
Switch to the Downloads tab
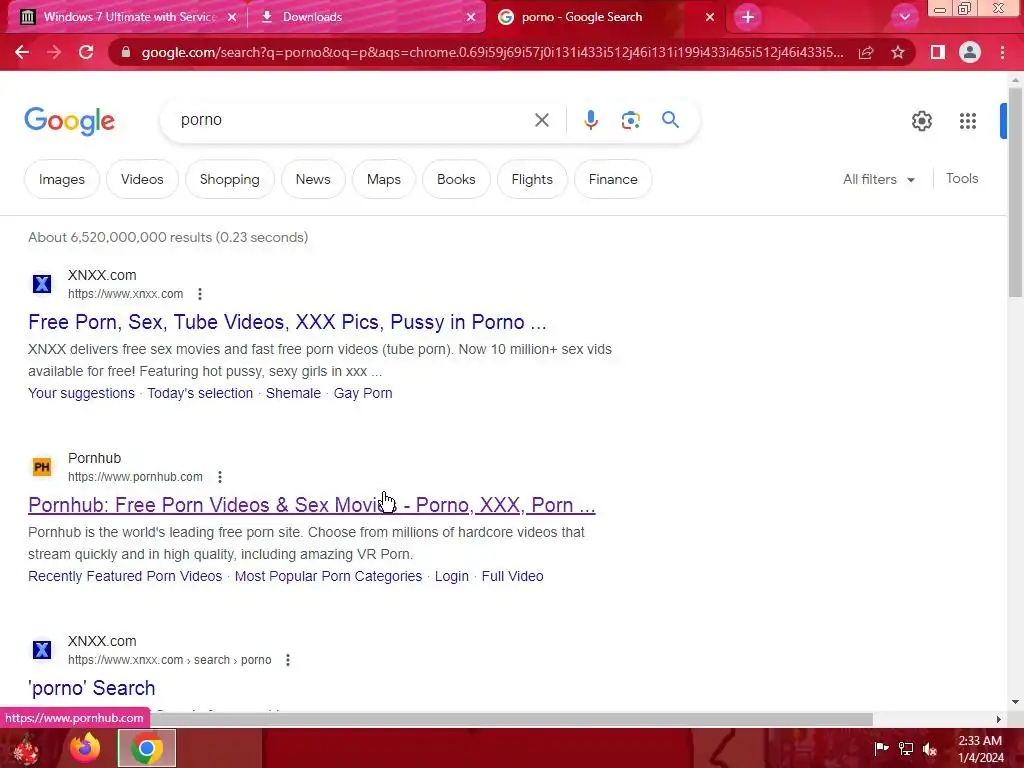pyautogui.click(x=366, y=17)
